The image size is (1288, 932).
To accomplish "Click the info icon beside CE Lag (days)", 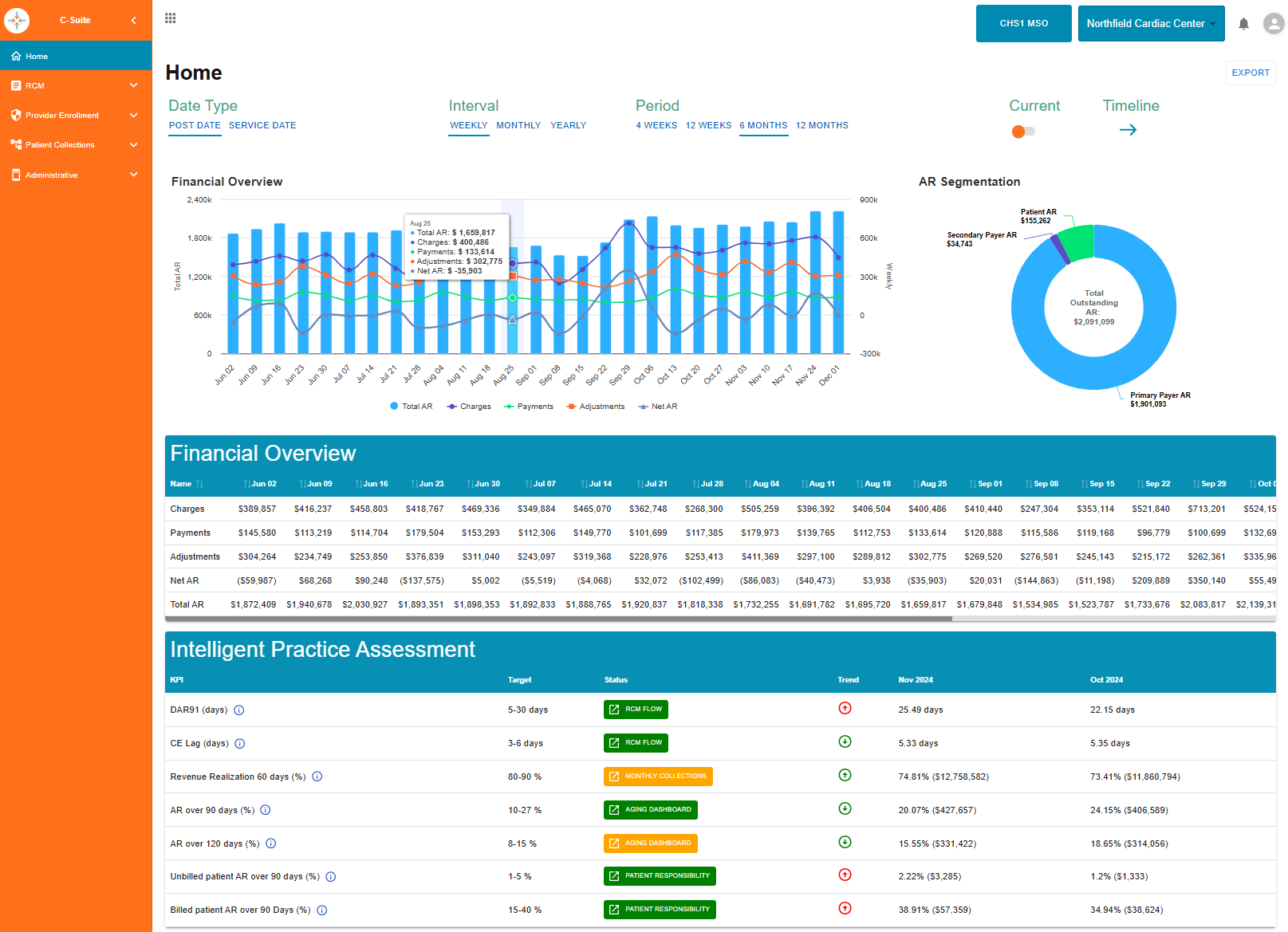I will point(240,744).
